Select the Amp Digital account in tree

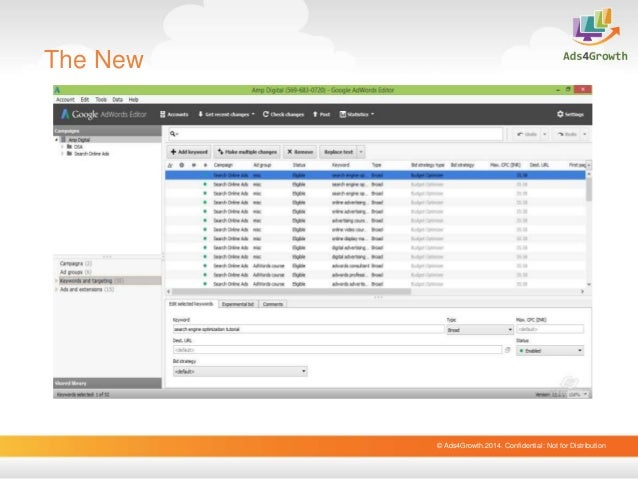tap(79, 140)
